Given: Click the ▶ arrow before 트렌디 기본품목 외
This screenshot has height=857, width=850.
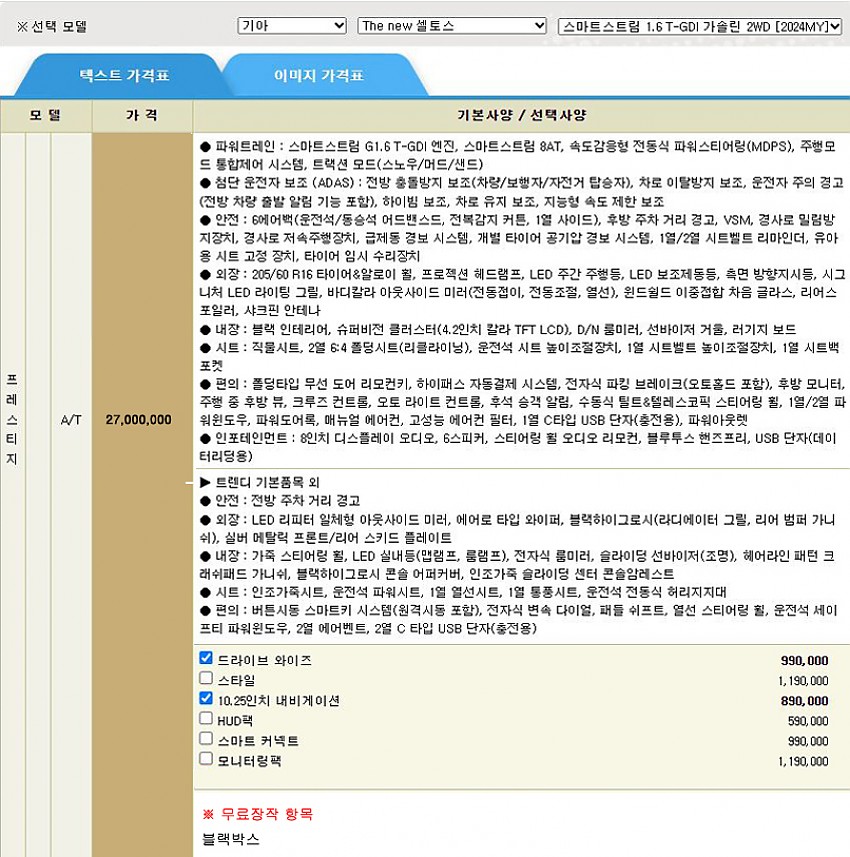Looking at the screenshot, I should tap(206, 481).
